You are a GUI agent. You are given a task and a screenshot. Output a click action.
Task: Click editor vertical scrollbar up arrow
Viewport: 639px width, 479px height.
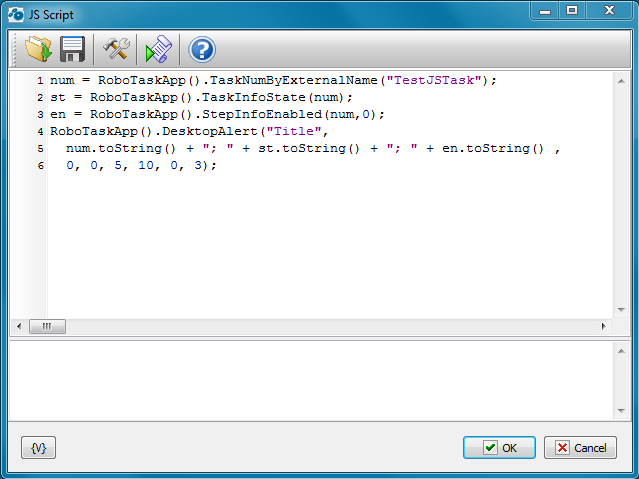coord(621,81)
